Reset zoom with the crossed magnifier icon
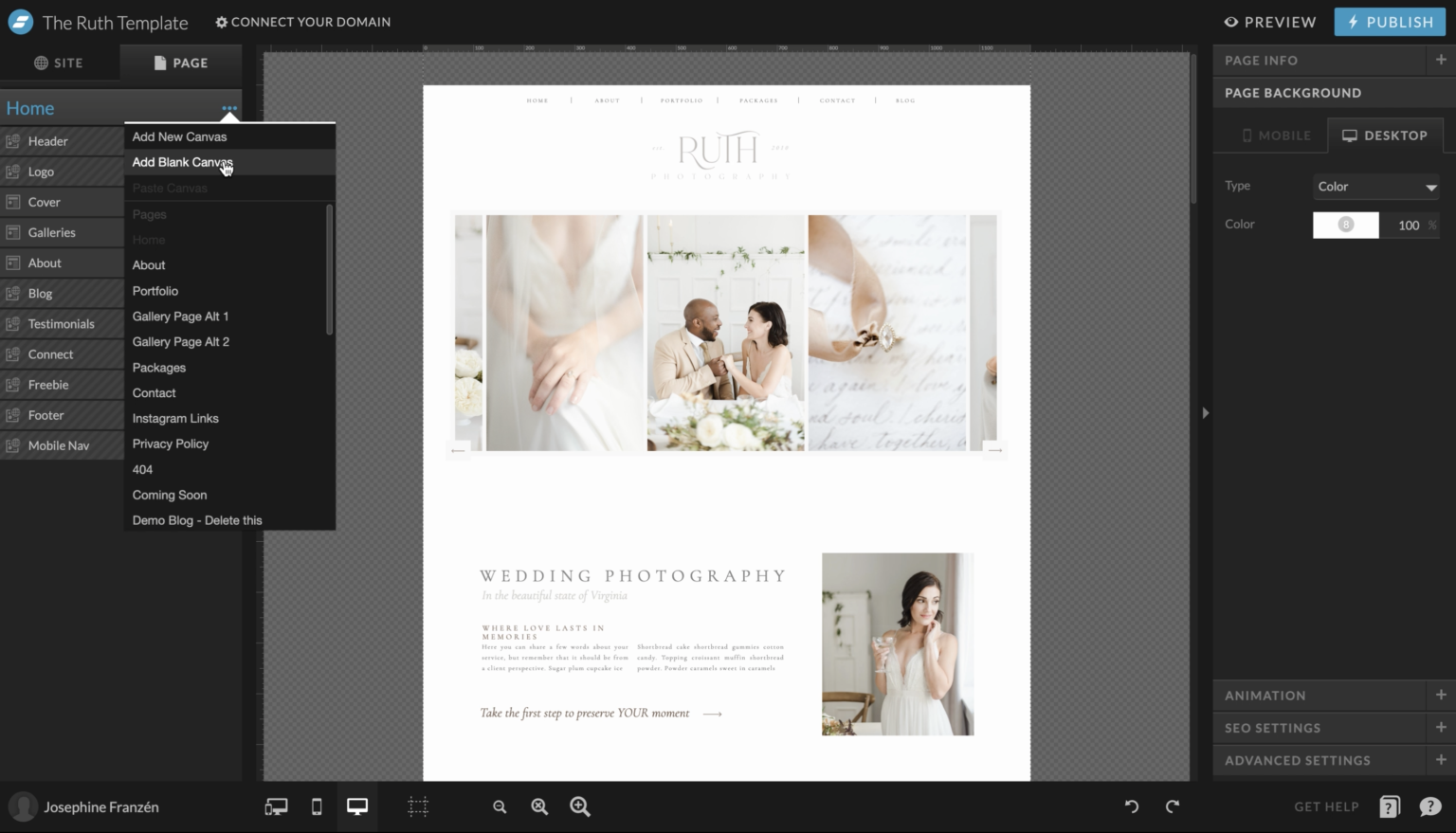 pos(539,806)
